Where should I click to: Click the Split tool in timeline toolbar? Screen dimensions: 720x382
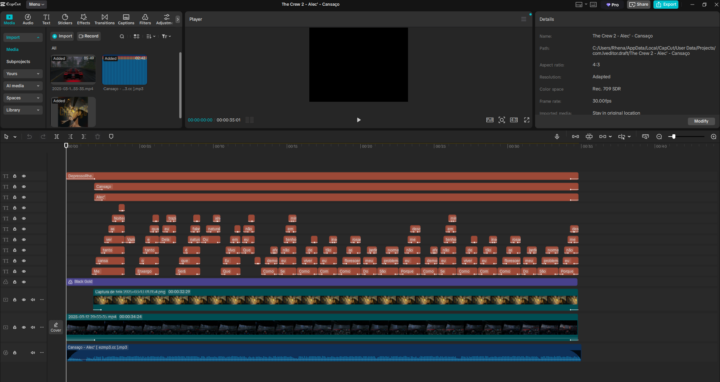click(56, 136)
